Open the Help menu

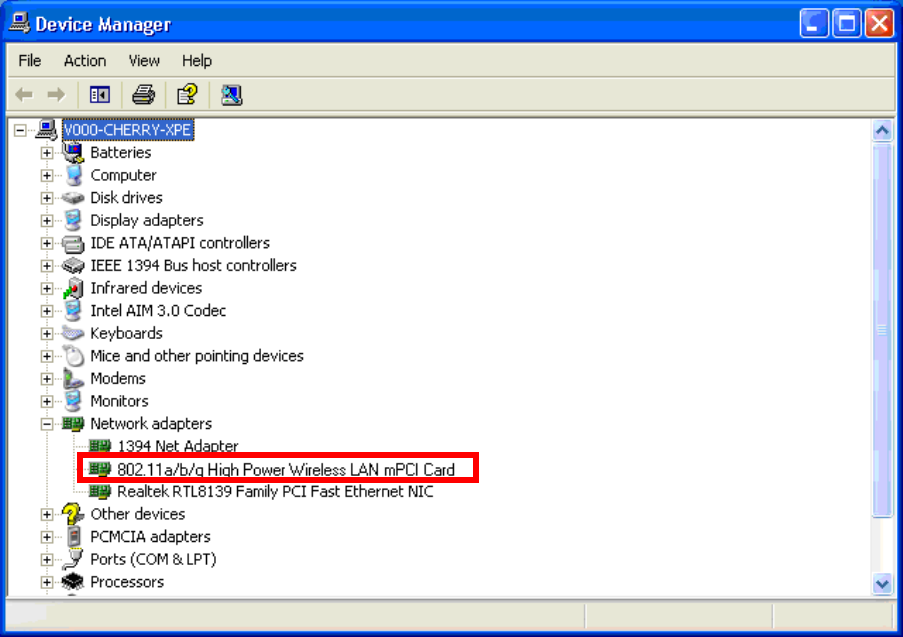[197, 60]
